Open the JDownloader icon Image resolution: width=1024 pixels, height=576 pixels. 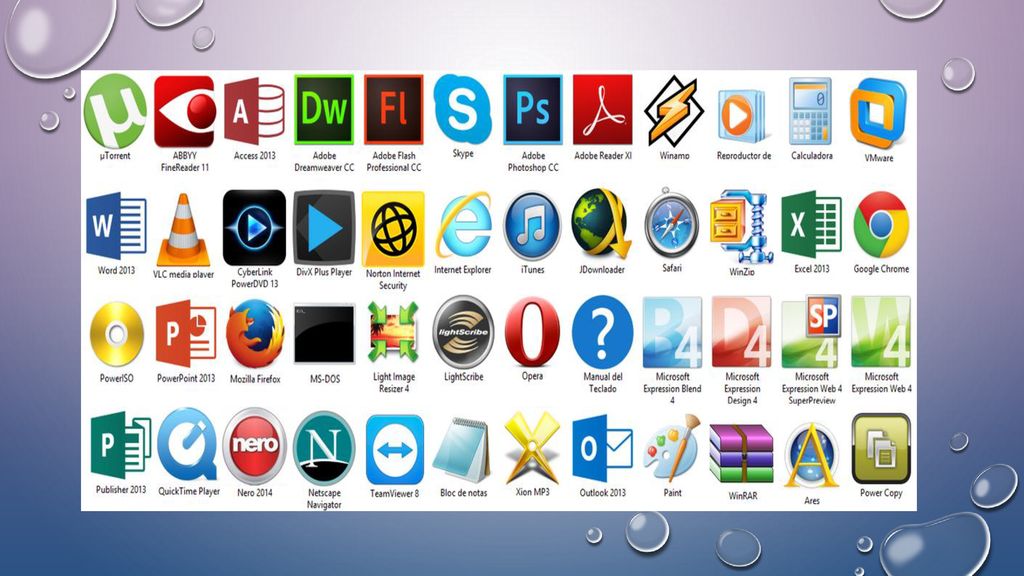coord(601,225)
